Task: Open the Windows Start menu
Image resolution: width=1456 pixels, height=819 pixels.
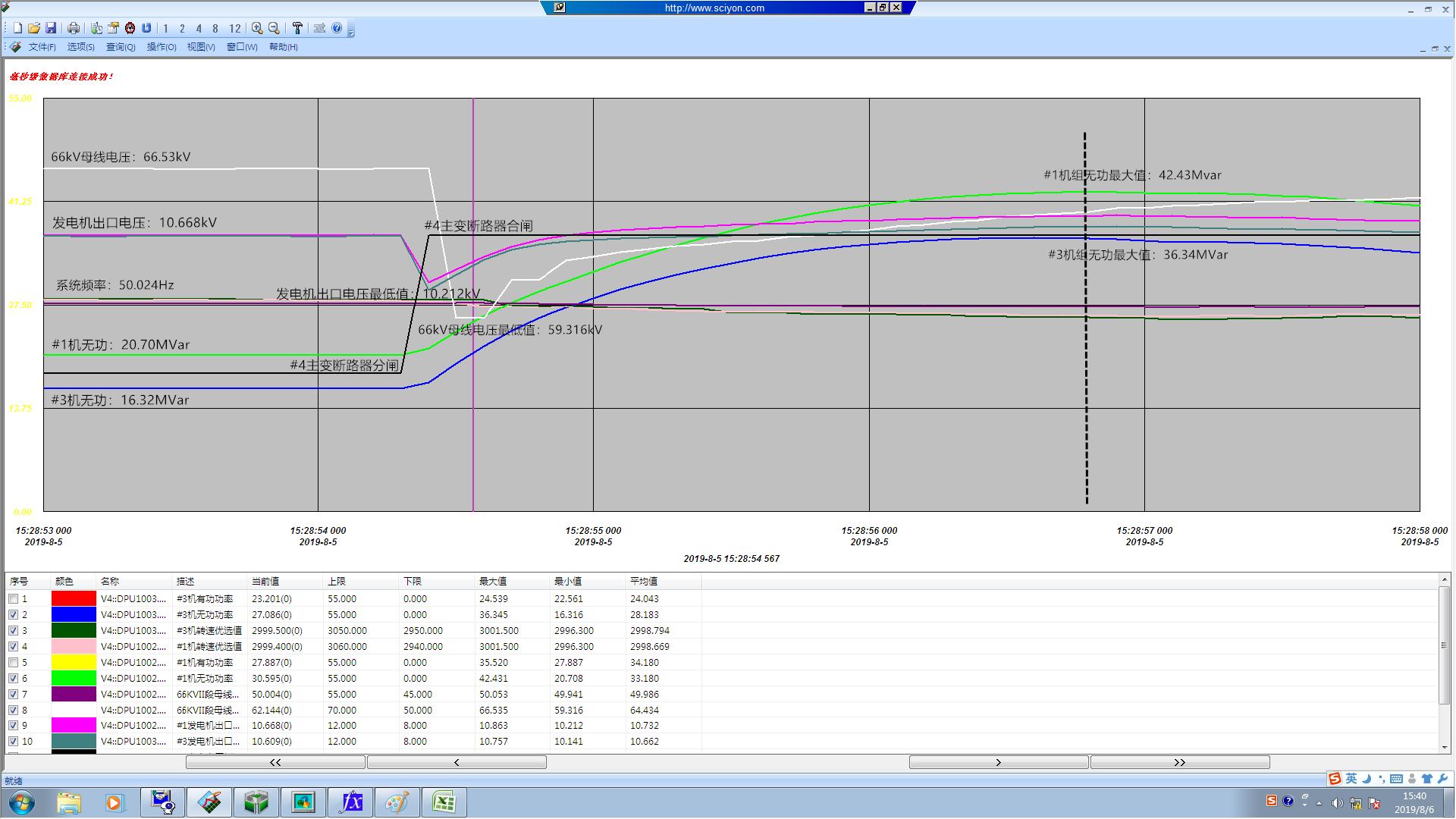Action: pos(20,802)
